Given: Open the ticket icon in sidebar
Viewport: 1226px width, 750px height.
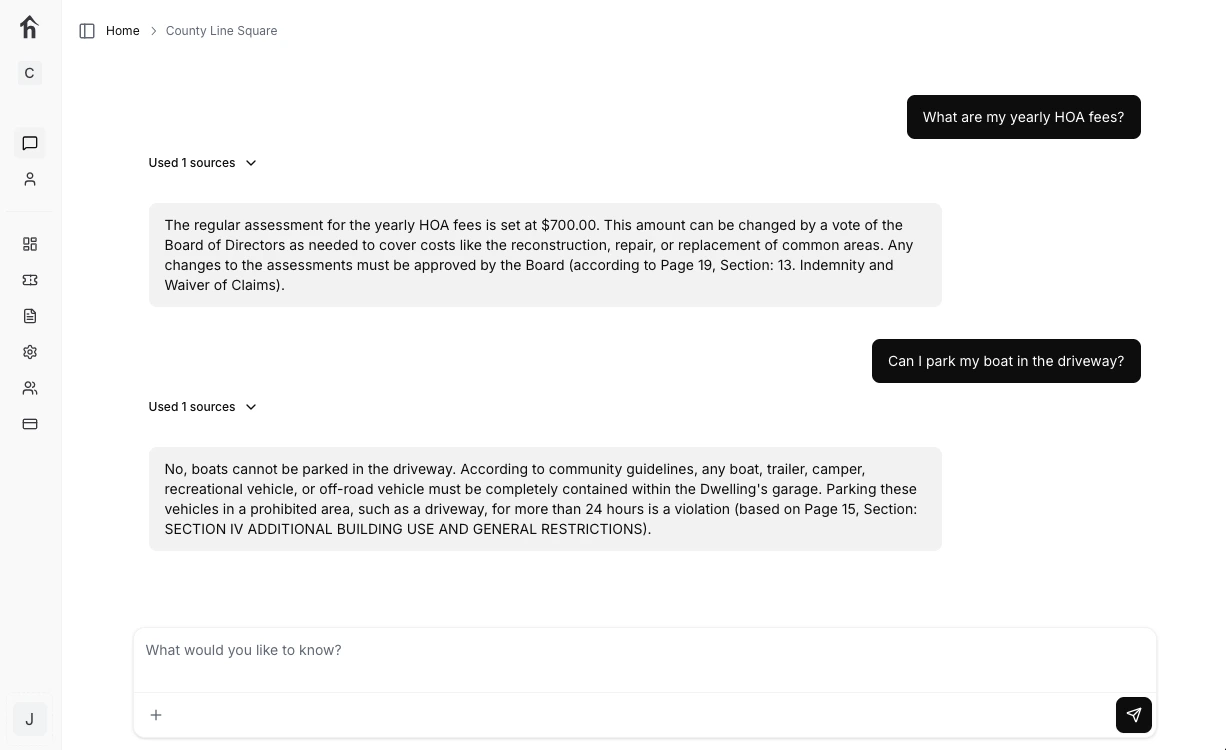Looking at the screenshot, I should click(x=30, y=280).
